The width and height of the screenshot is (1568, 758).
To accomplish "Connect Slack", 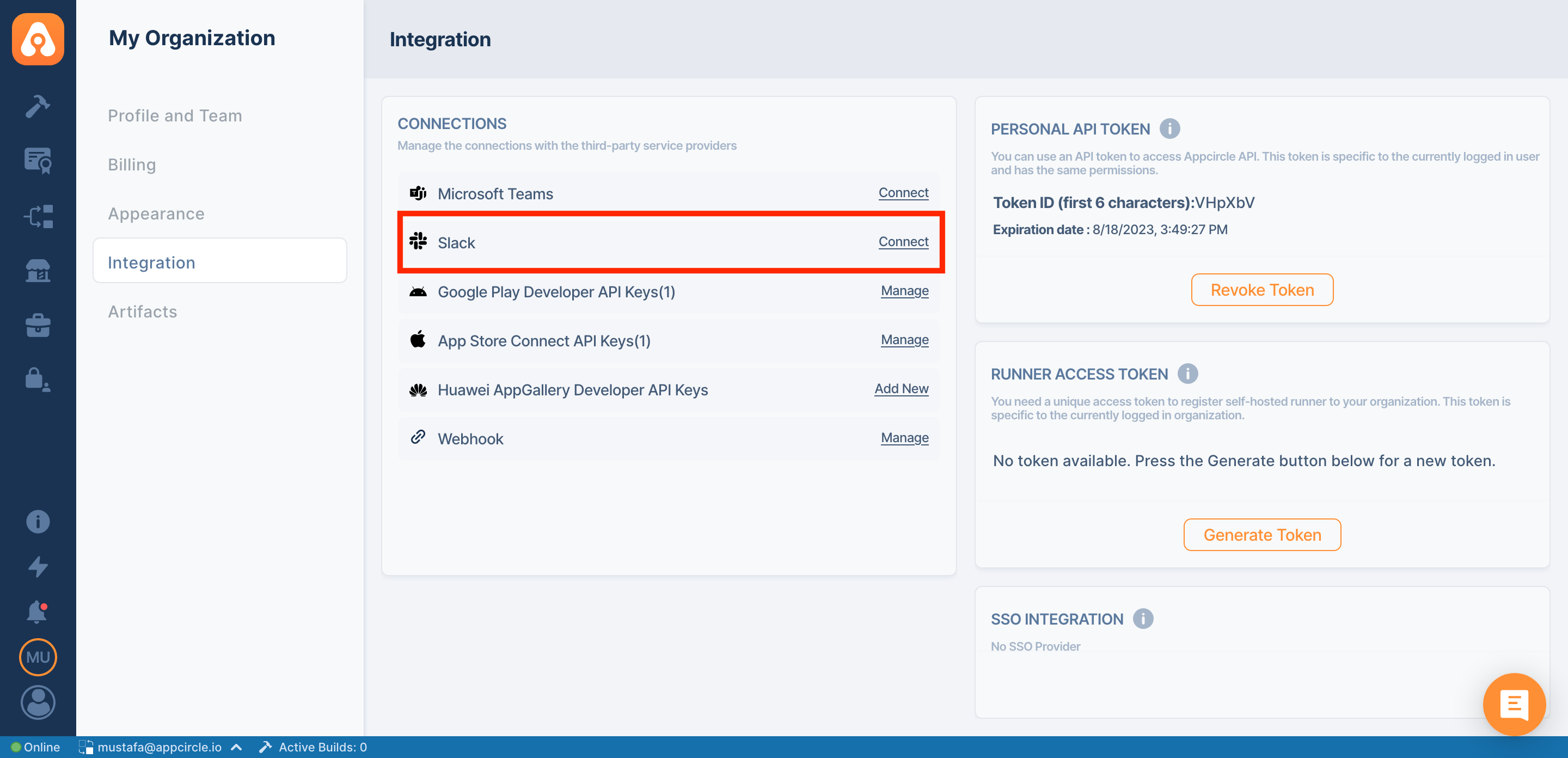I will click(x=903, y=242).
